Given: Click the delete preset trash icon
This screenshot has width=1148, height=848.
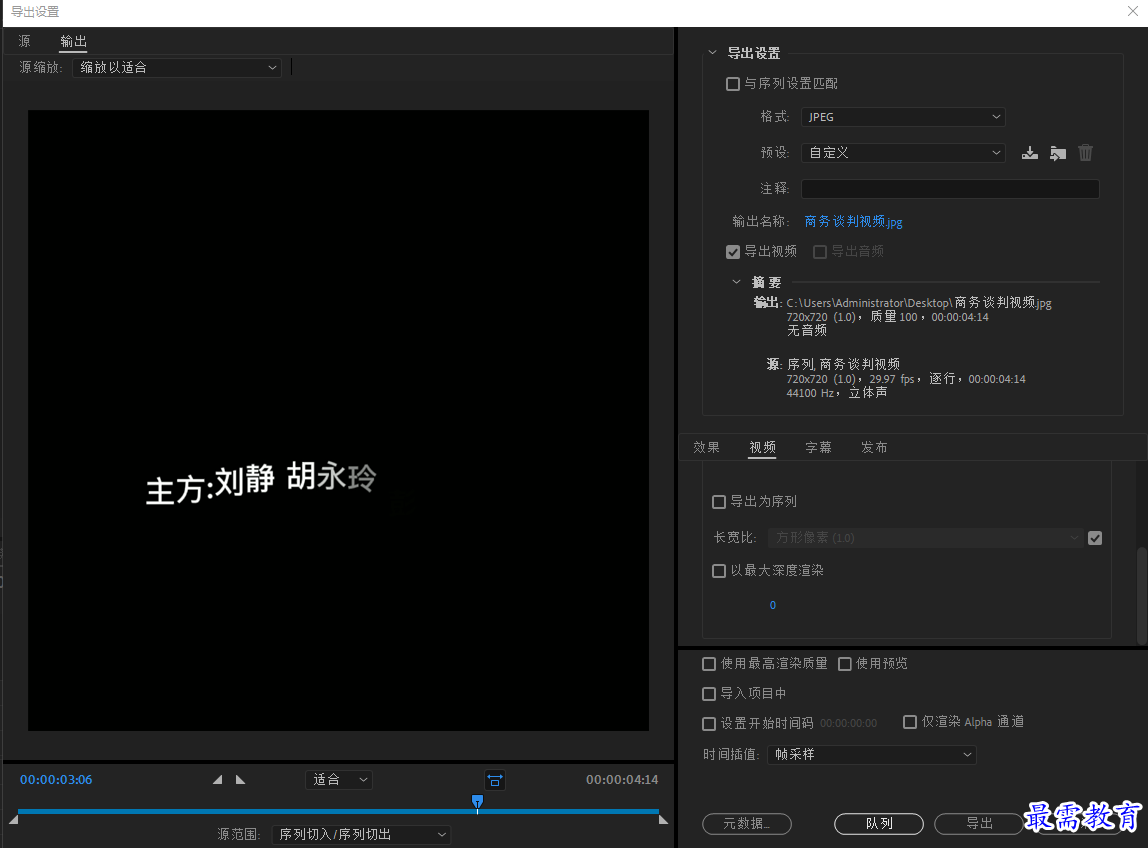Looking at the screenshot, I should 1085,152.
